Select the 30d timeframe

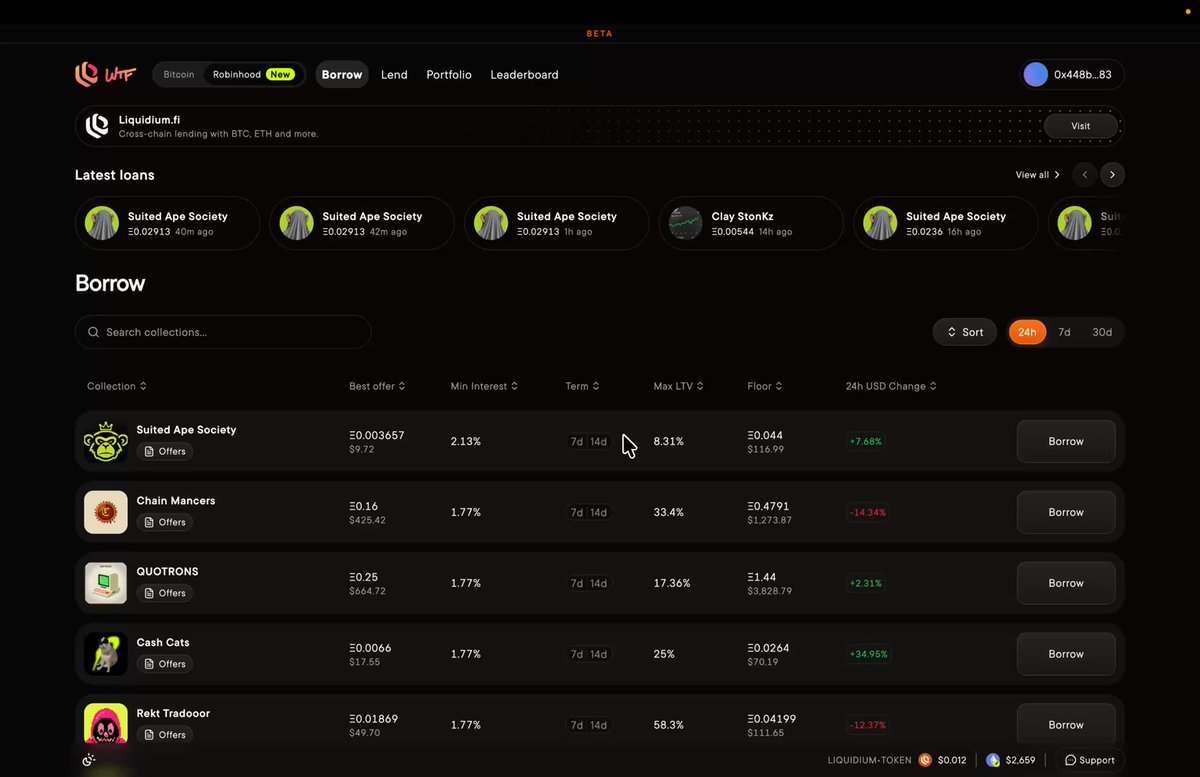pos(1102,332)
